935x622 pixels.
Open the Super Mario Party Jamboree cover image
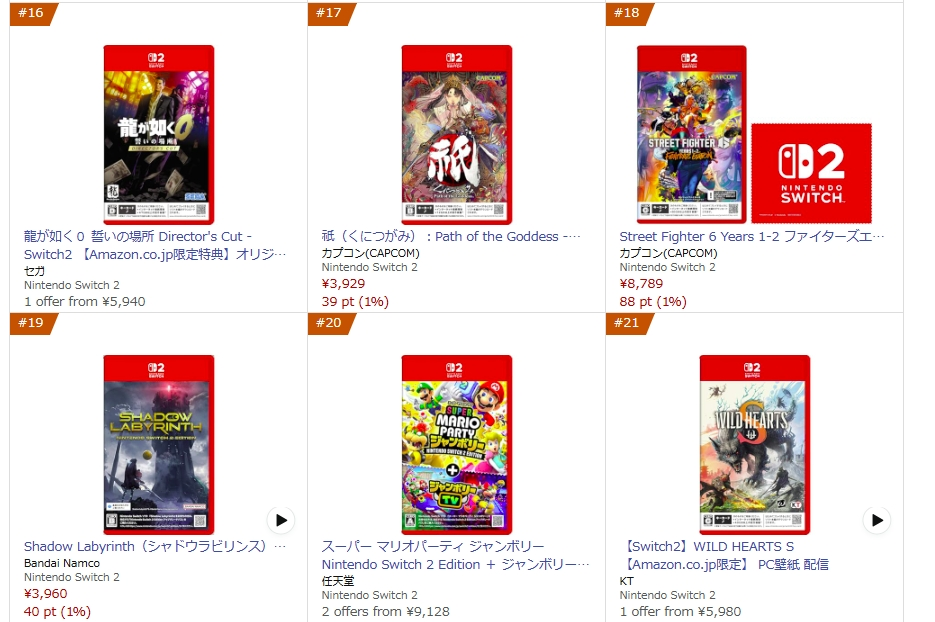pos(457,445)
